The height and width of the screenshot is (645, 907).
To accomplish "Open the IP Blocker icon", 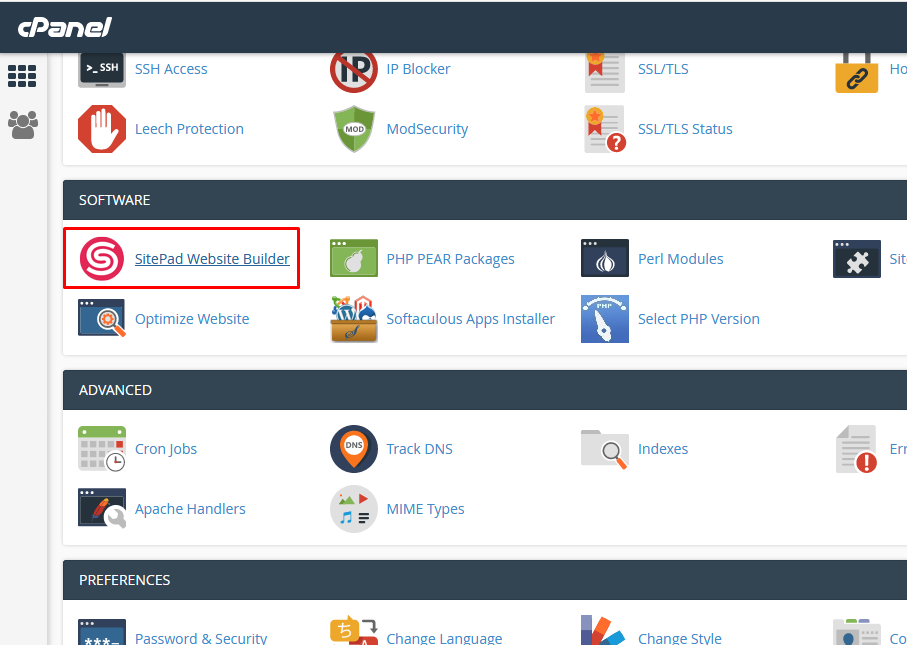I will [x=353, y=72].
